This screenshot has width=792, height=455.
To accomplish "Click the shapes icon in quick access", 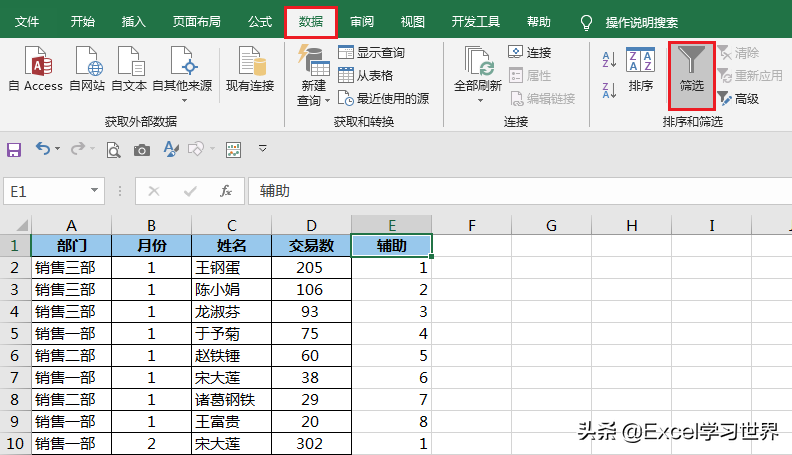I will coord(195,149).
